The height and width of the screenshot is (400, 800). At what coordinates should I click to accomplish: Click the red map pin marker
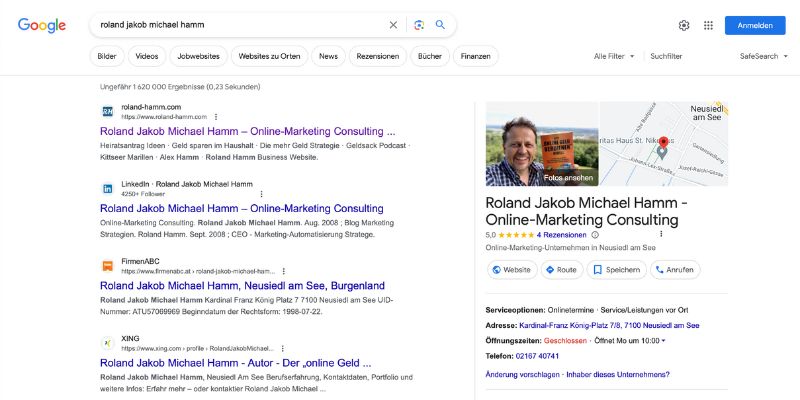pyautogui.click(x=663, y=142)
